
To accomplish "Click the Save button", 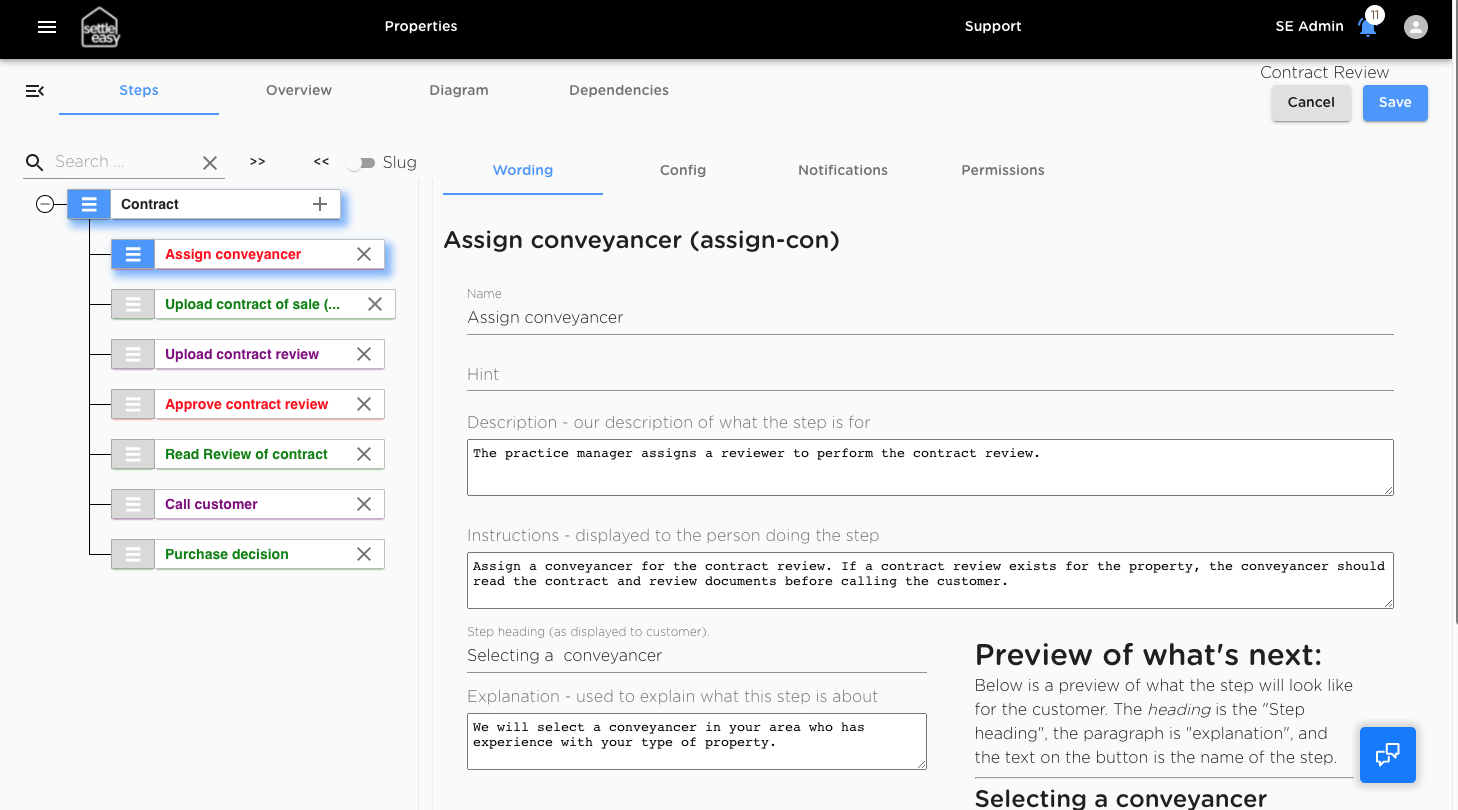I will pos(1395,103).
